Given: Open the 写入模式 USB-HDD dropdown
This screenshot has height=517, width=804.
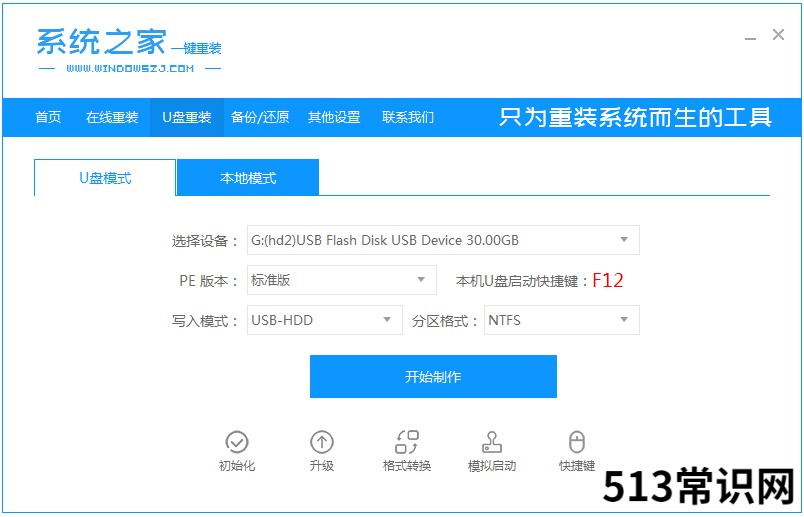Looking at the screenshot, I should [x=325, y=320].
